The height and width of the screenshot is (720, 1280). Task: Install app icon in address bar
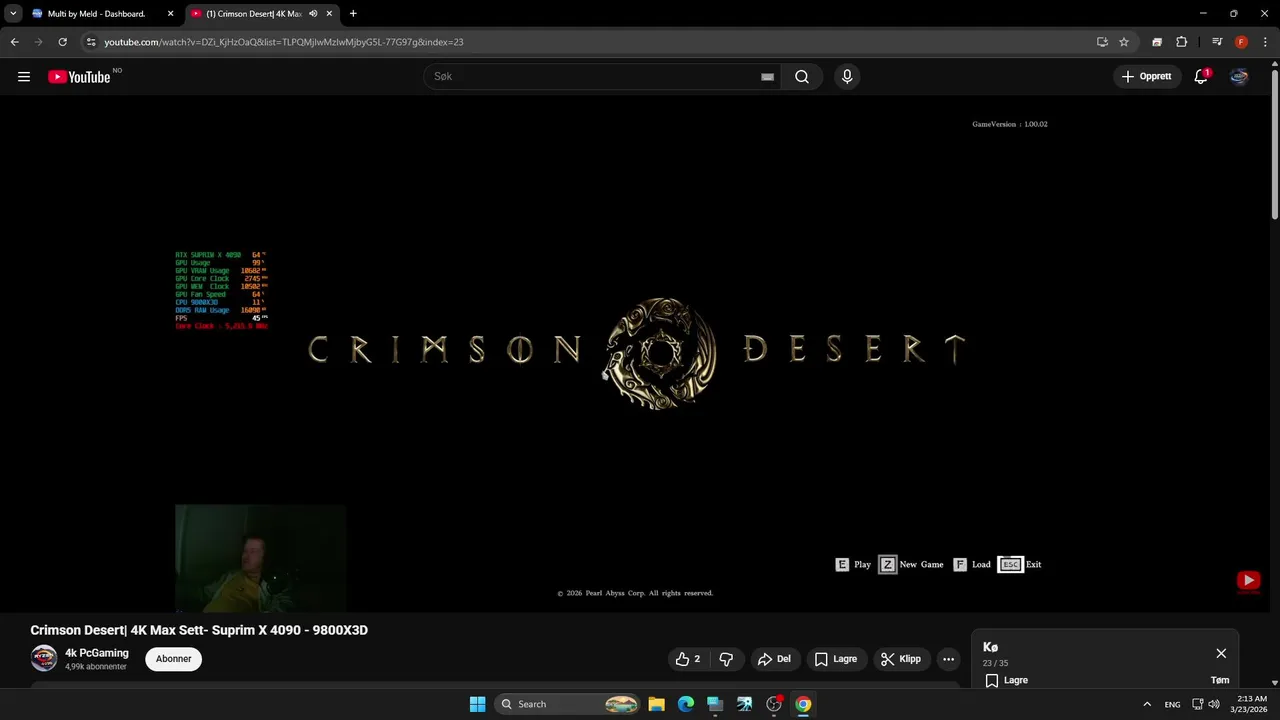(x=1102, y=42)
